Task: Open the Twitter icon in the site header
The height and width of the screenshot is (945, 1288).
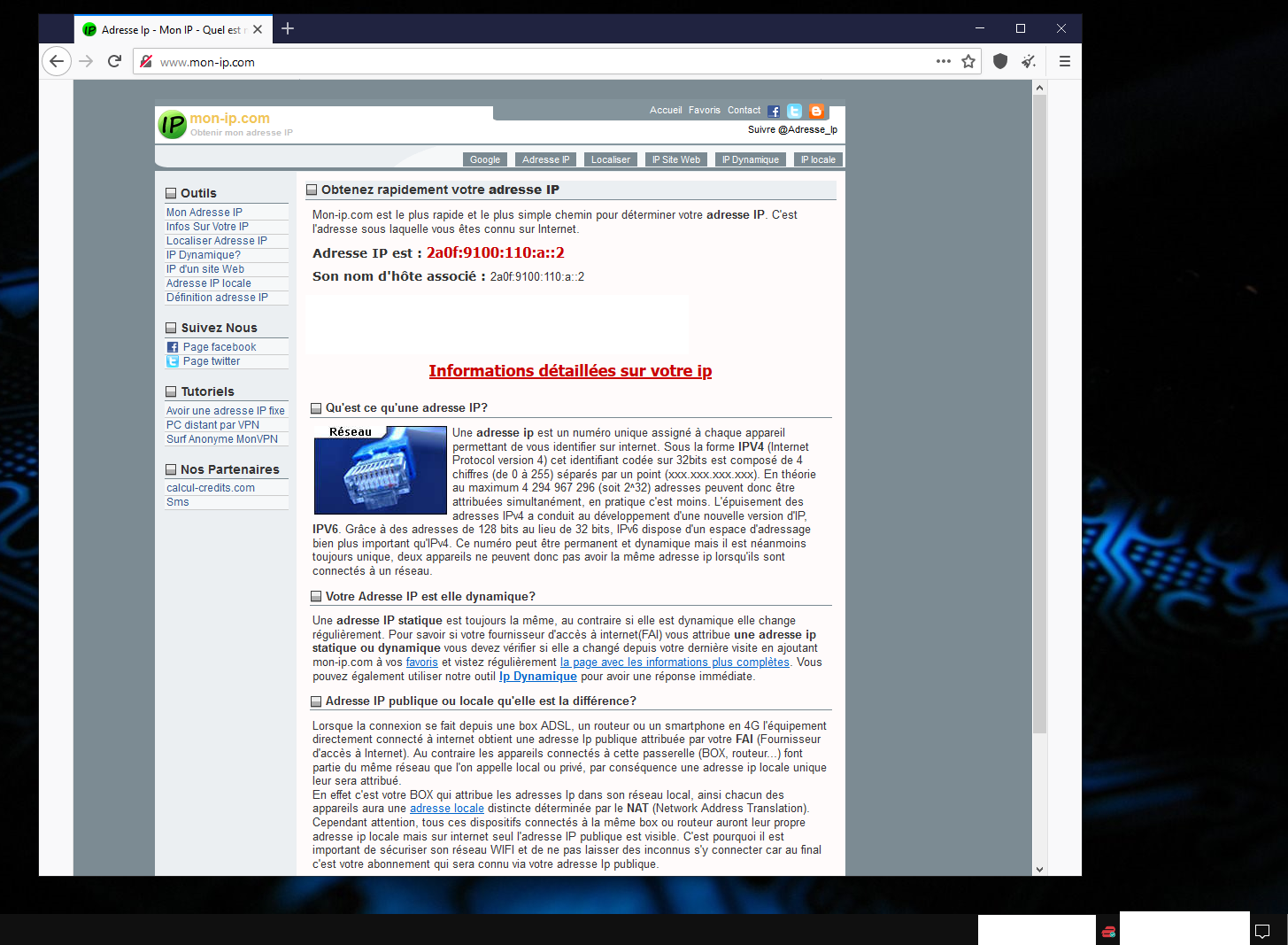Action: click(x=795, y=112)
